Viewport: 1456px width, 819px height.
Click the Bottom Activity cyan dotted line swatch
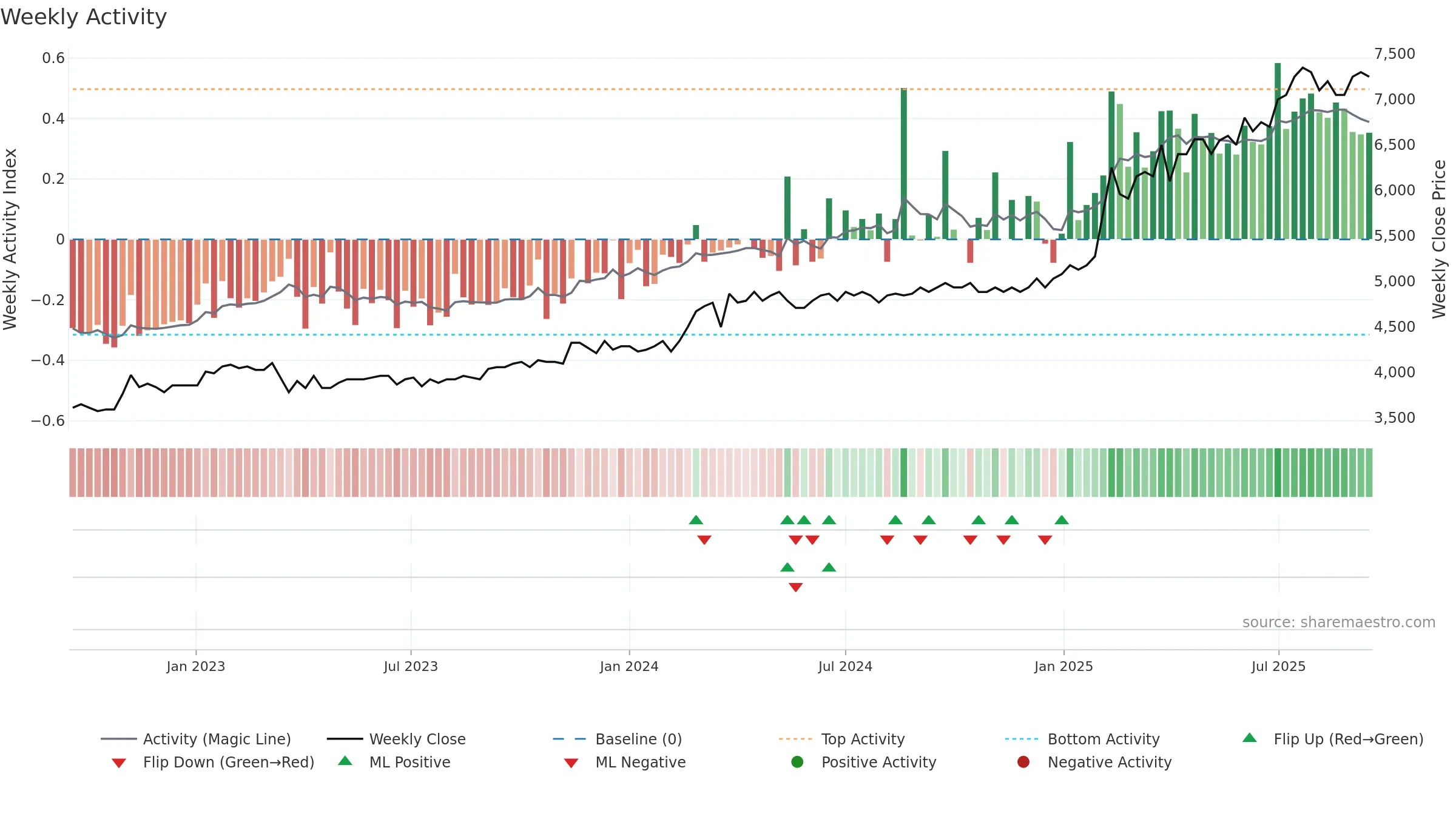1022,739
